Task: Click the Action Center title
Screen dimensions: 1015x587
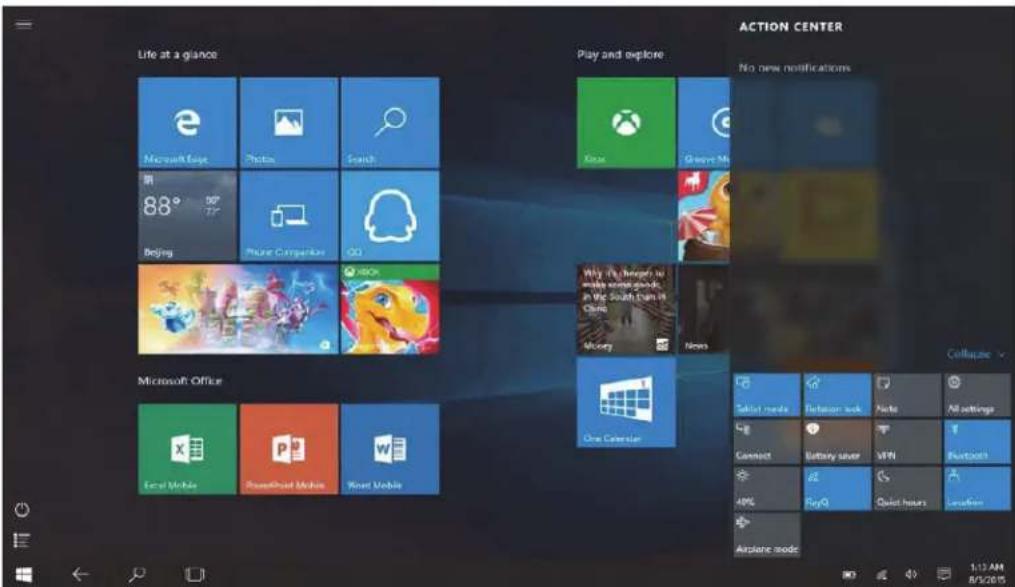Action: (791, 27)
